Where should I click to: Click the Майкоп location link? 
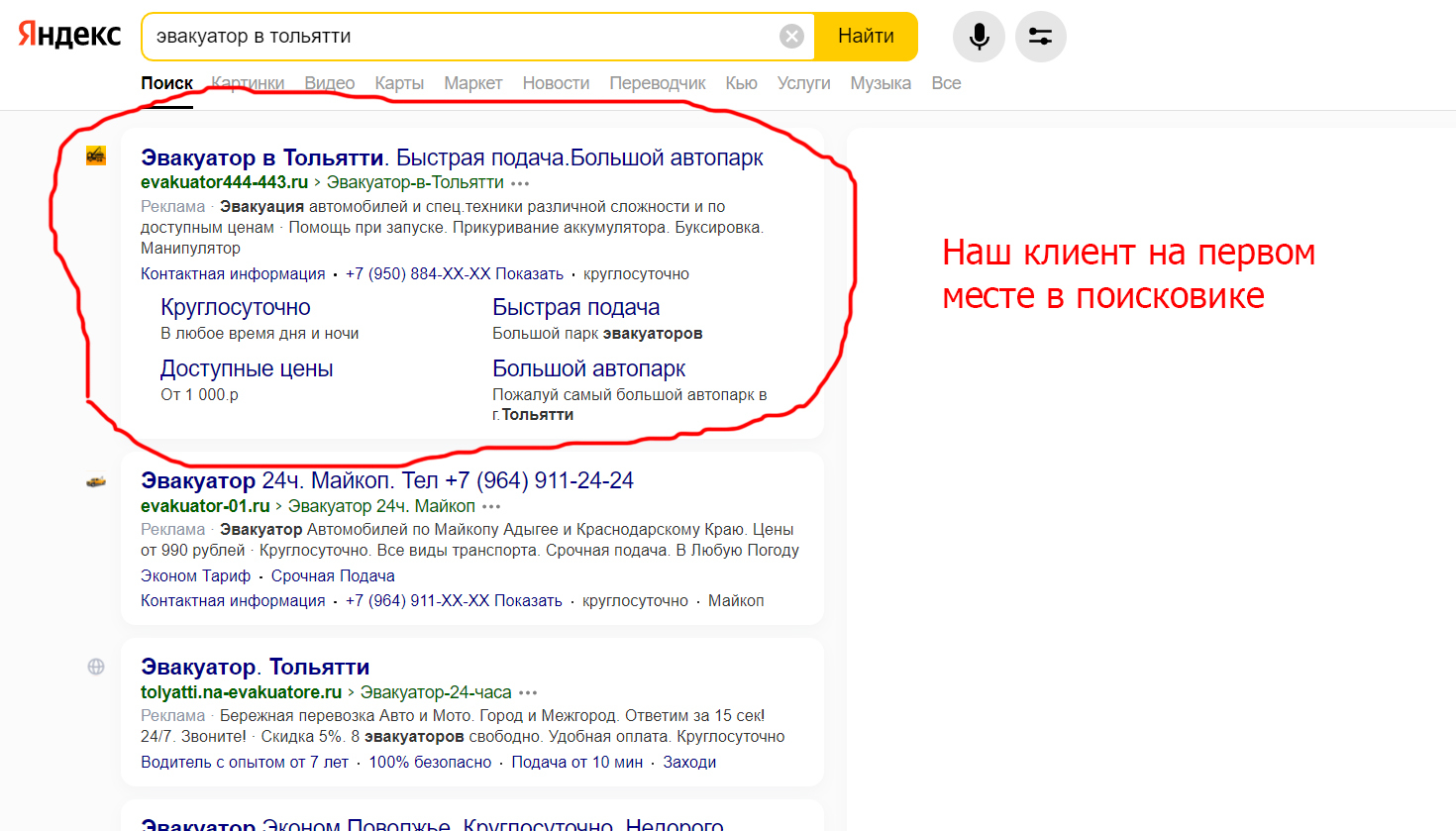(x=736, y=601)
